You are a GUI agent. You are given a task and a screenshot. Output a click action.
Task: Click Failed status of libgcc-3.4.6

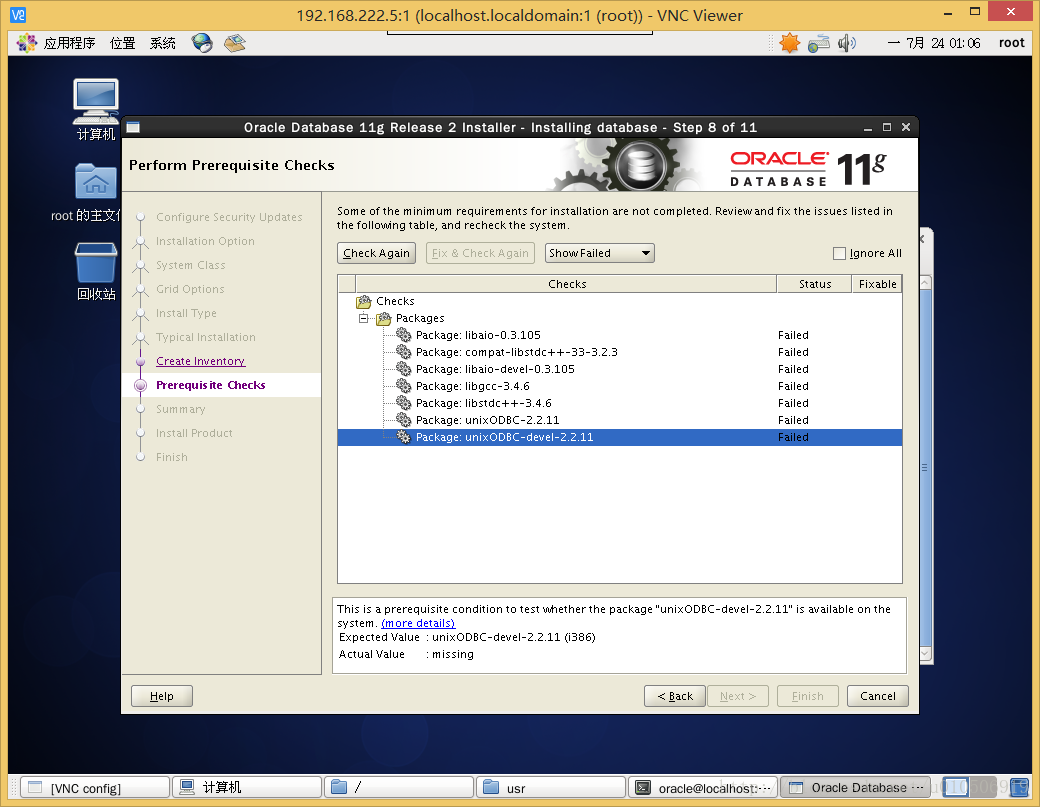tap(793, 386)
